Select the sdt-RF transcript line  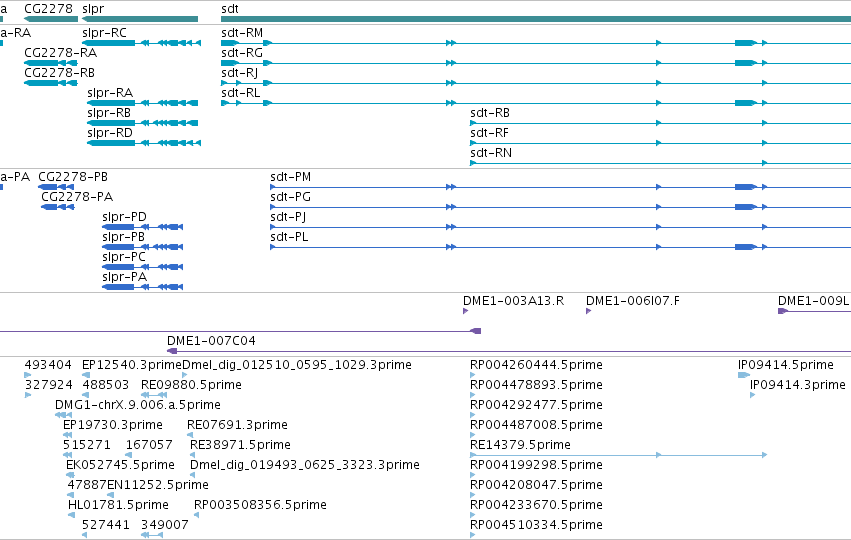tap(661, 143)
